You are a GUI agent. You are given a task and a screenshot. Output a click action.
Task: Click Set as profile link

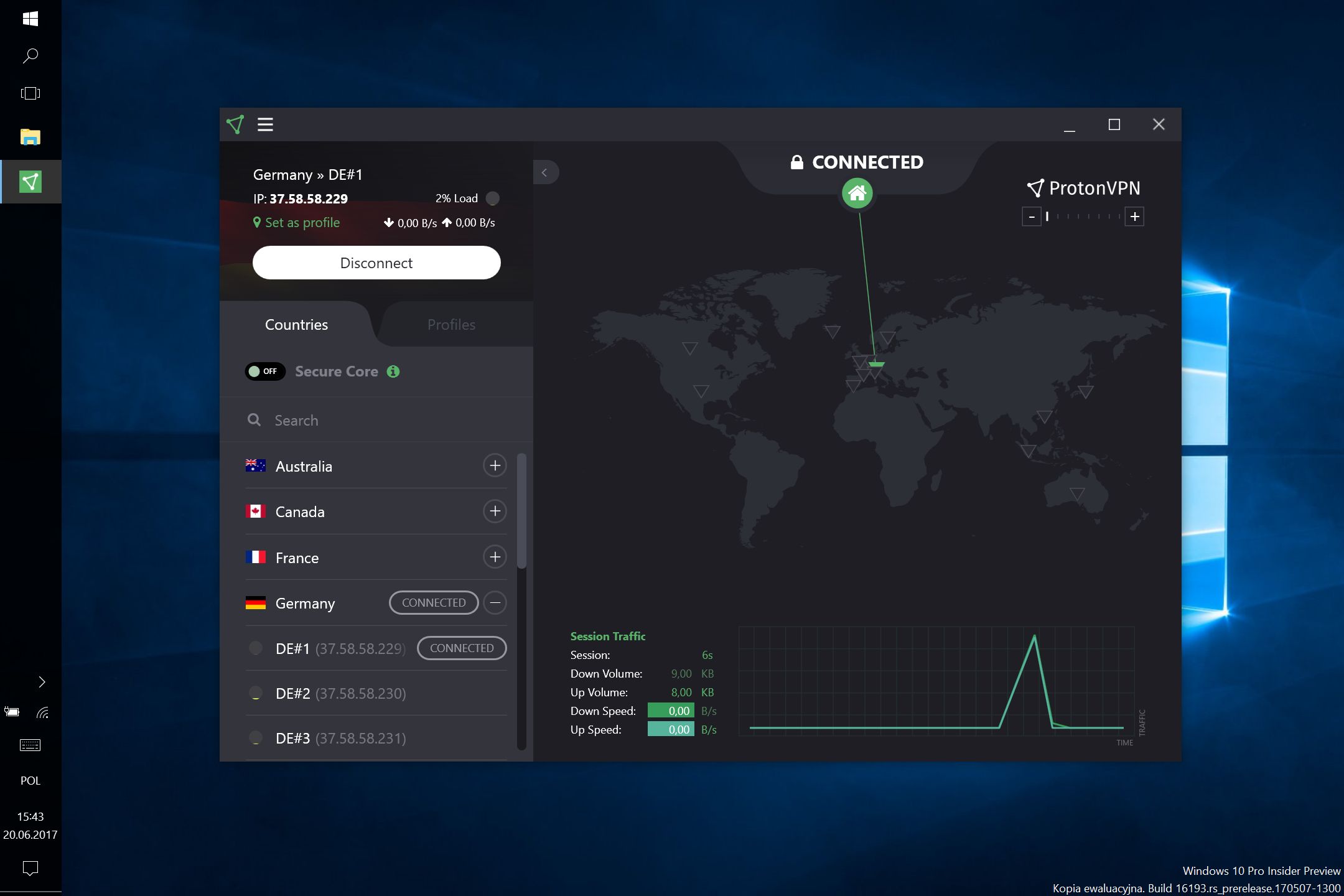302,223
